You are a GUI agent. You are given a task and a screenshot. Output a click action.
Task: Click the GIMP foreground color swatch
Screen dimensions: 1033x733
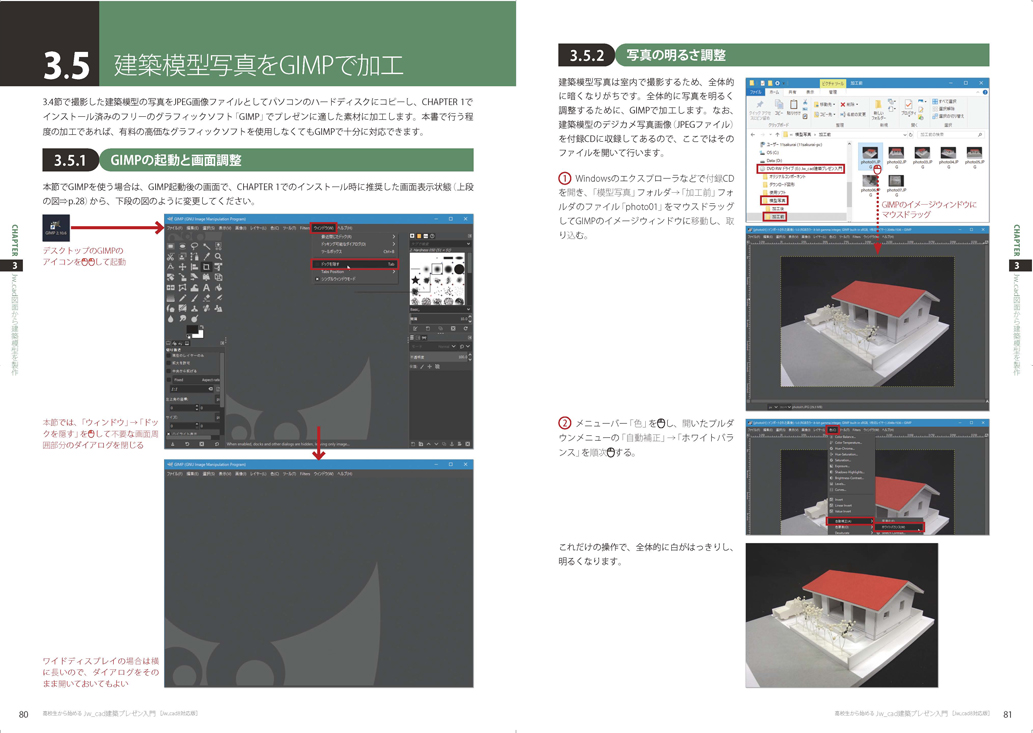(192, 329)
